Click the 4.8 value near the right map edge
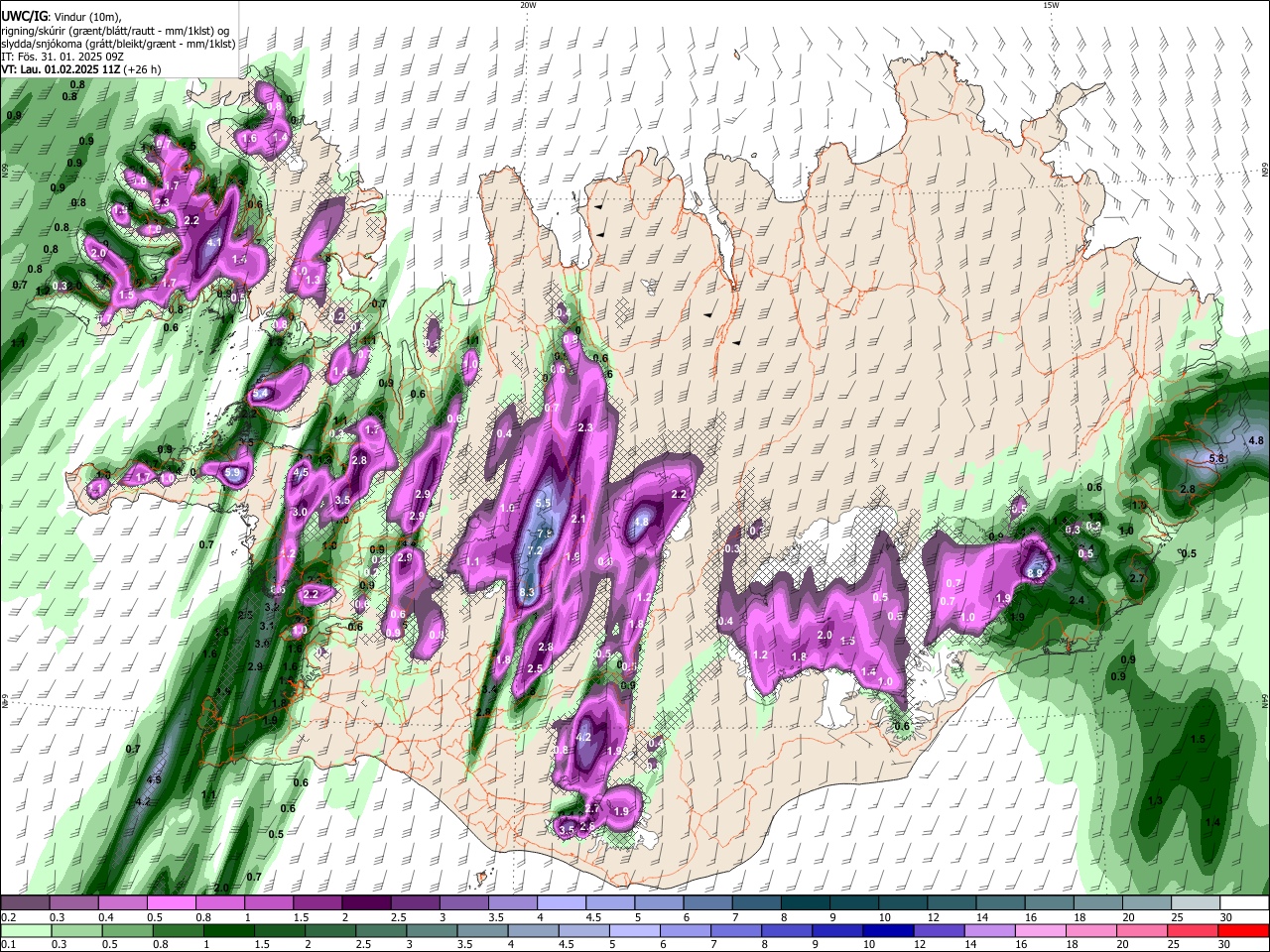Viewport: 1270px width, 952px height. coord(1255,440)
